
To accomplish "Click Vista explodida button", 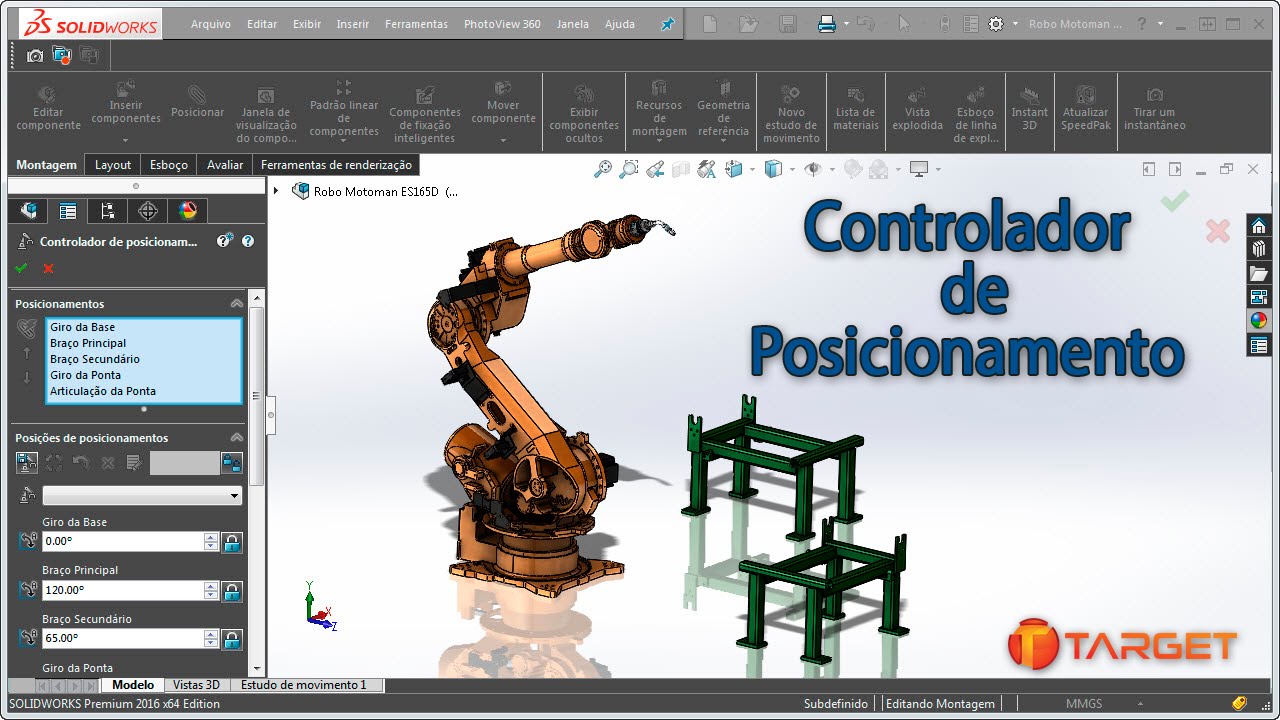I will click(917, 107).
